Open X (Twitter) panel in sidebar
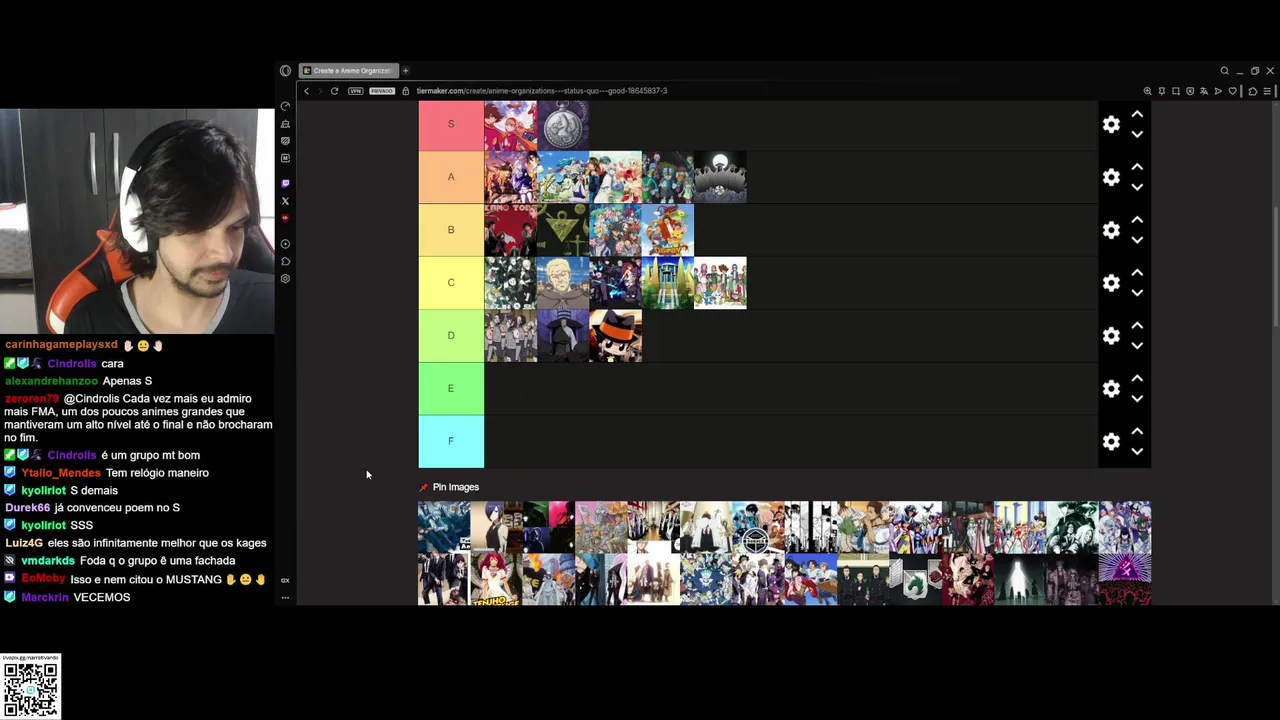Screen dimensions: 1280x720 click(285, 201)
